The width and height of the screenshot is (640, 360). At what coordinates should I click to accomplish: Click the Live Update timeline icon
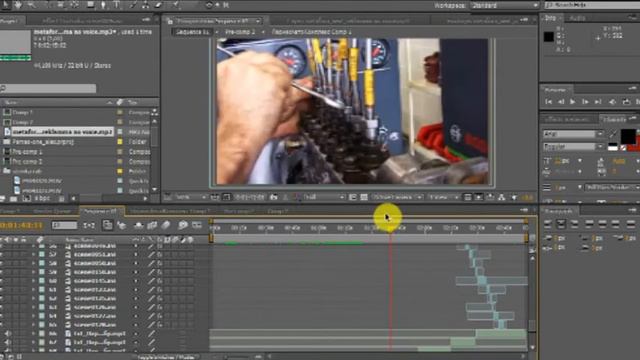[x=107, y=225]
